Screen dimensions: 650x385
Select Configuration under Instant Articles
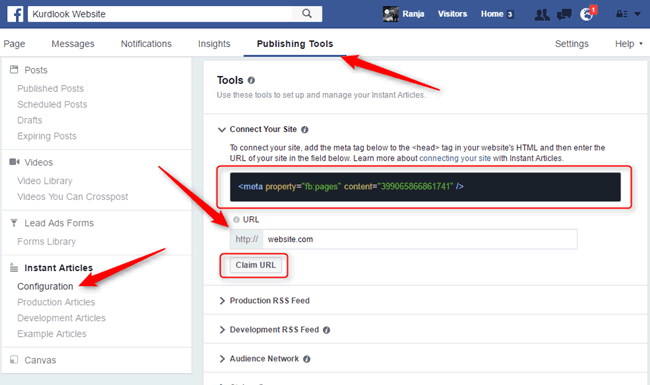45,287
